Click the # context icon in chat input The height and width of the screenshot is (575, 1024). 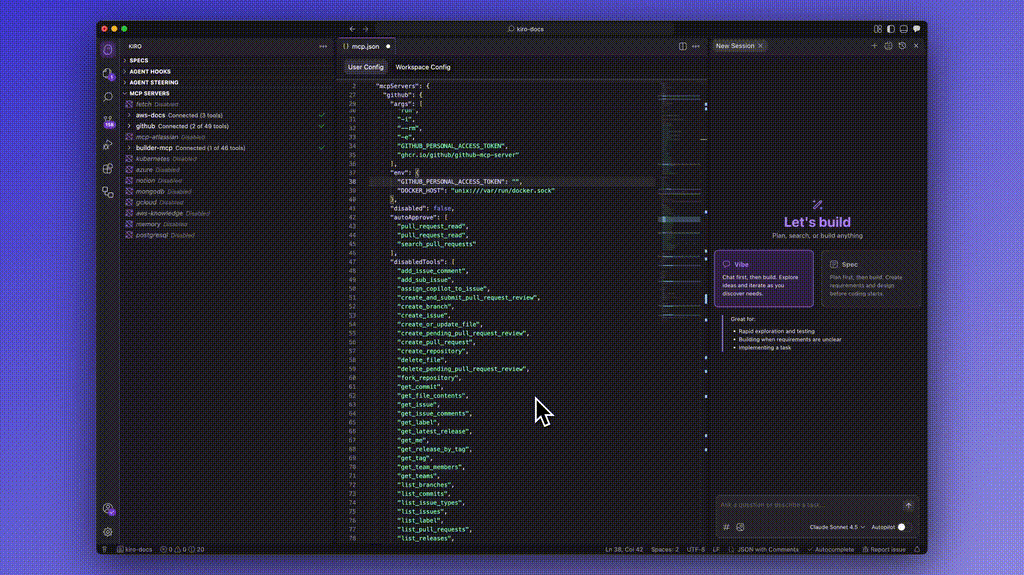pyautogui.click(x=726, y=527)
